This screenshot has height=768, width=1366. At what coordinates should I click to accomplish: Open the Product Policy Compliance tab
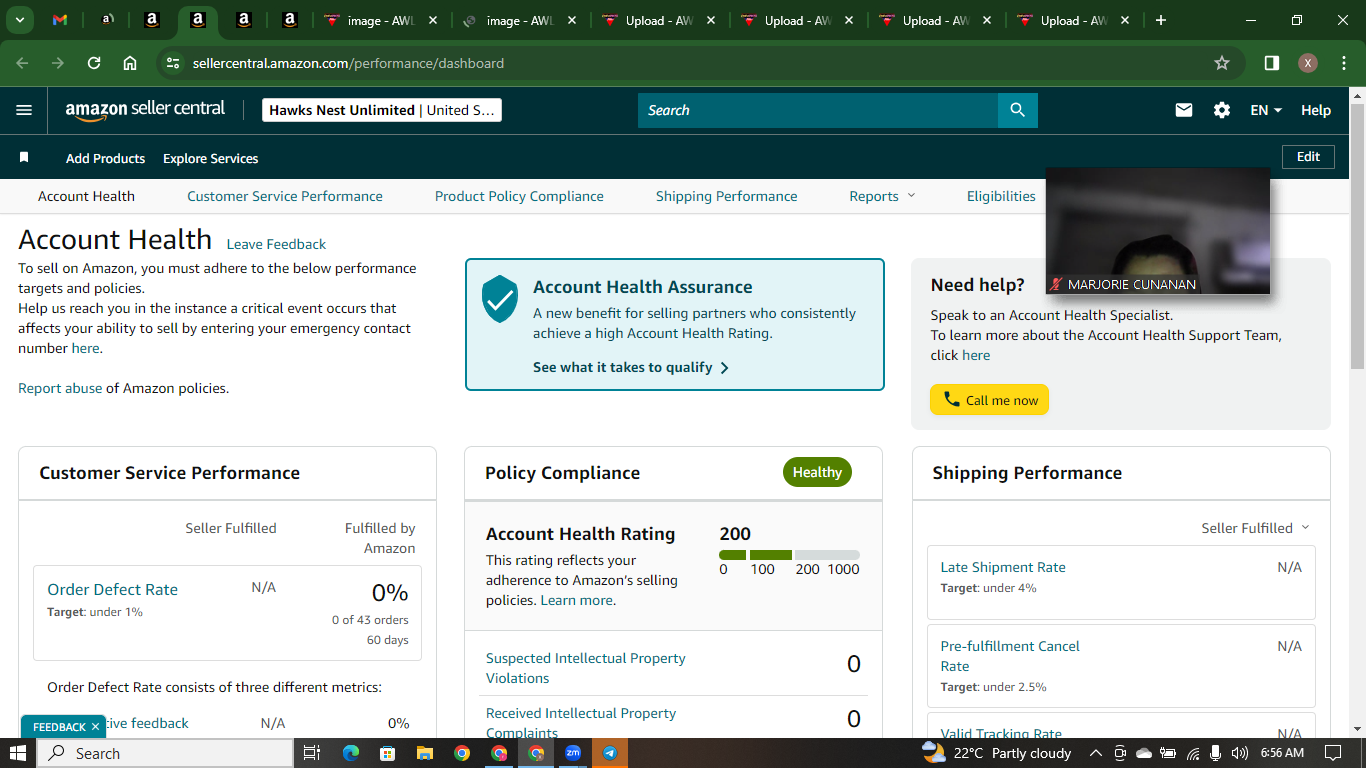(519, 196)
